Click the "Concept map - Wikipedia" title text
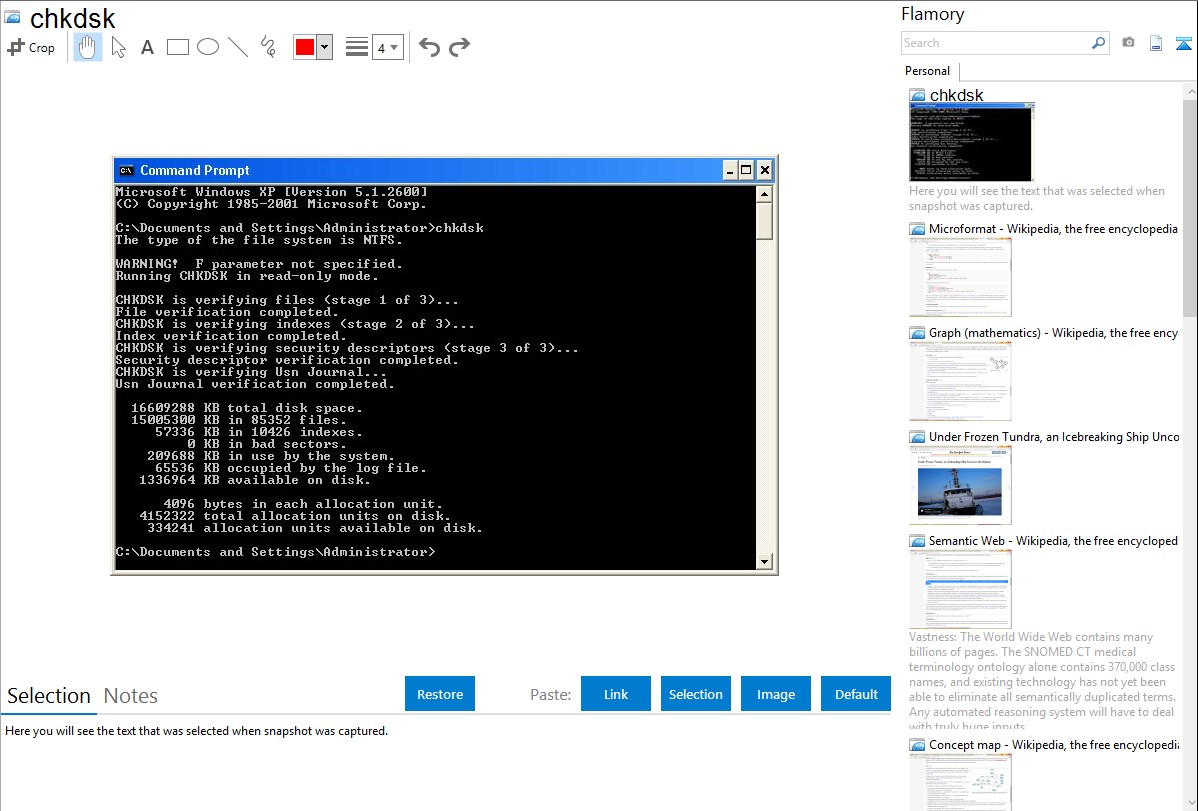The image size is (1198, 811). pyautogui.click(x=1054, y=745)
